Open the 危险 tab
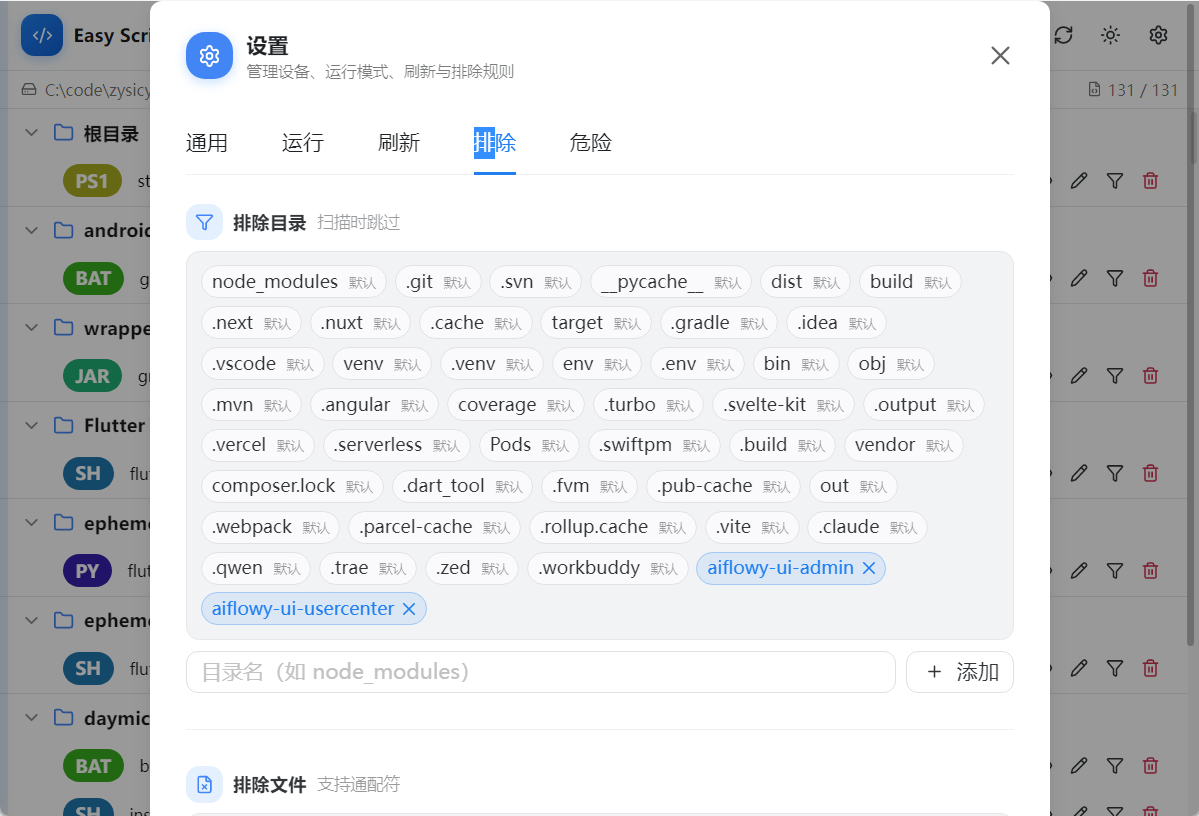The width and height of the screenshot is (1199, 816). 590,143
